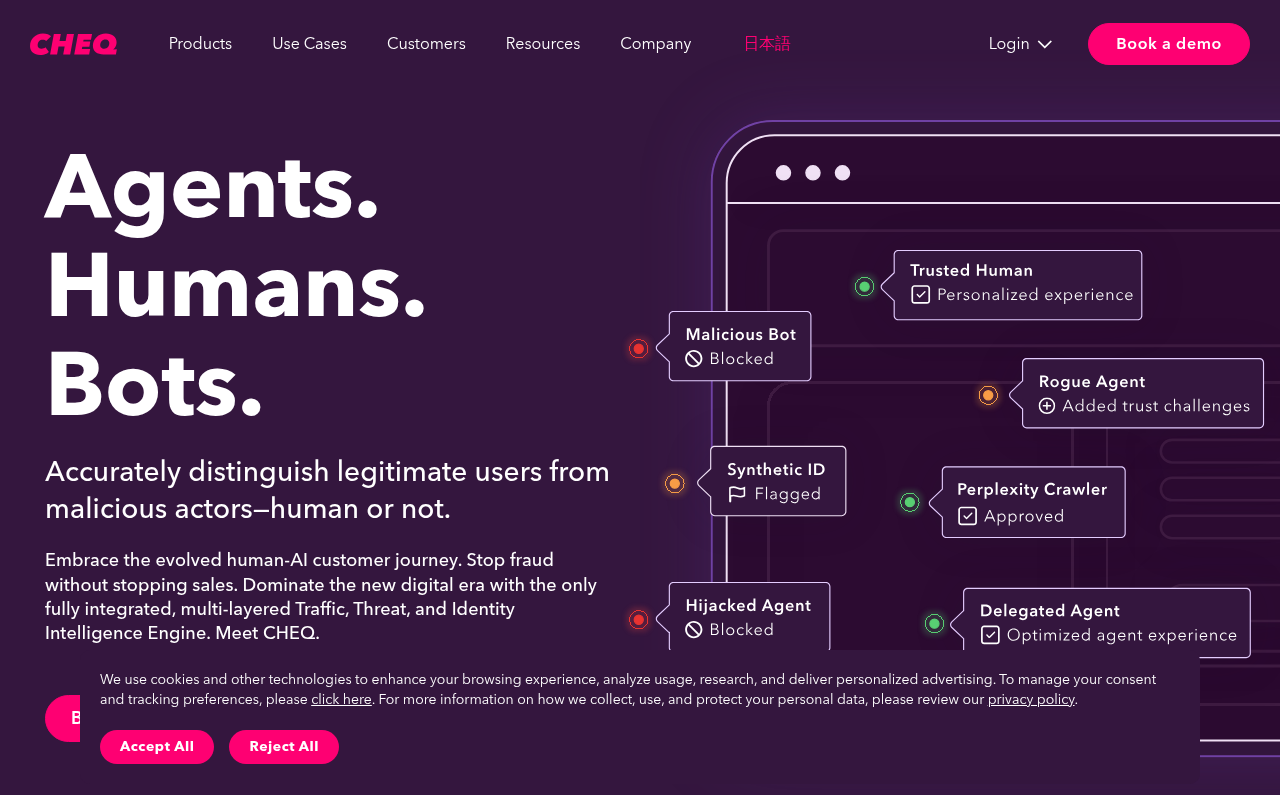Open the Resources dropdown

click(543, 44)
